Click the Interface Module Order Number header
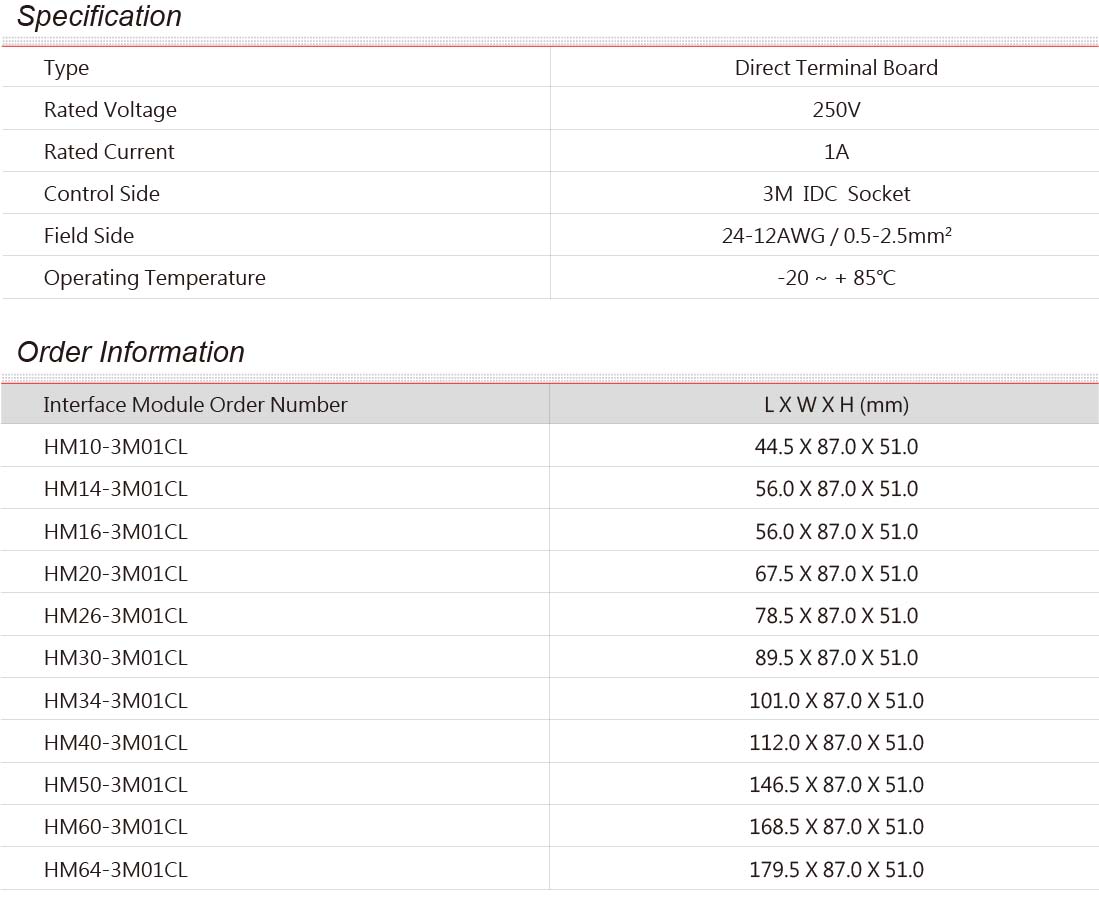Image resolution: width=1099 pixels, height=906 pixels. click(x=195, y=405)
